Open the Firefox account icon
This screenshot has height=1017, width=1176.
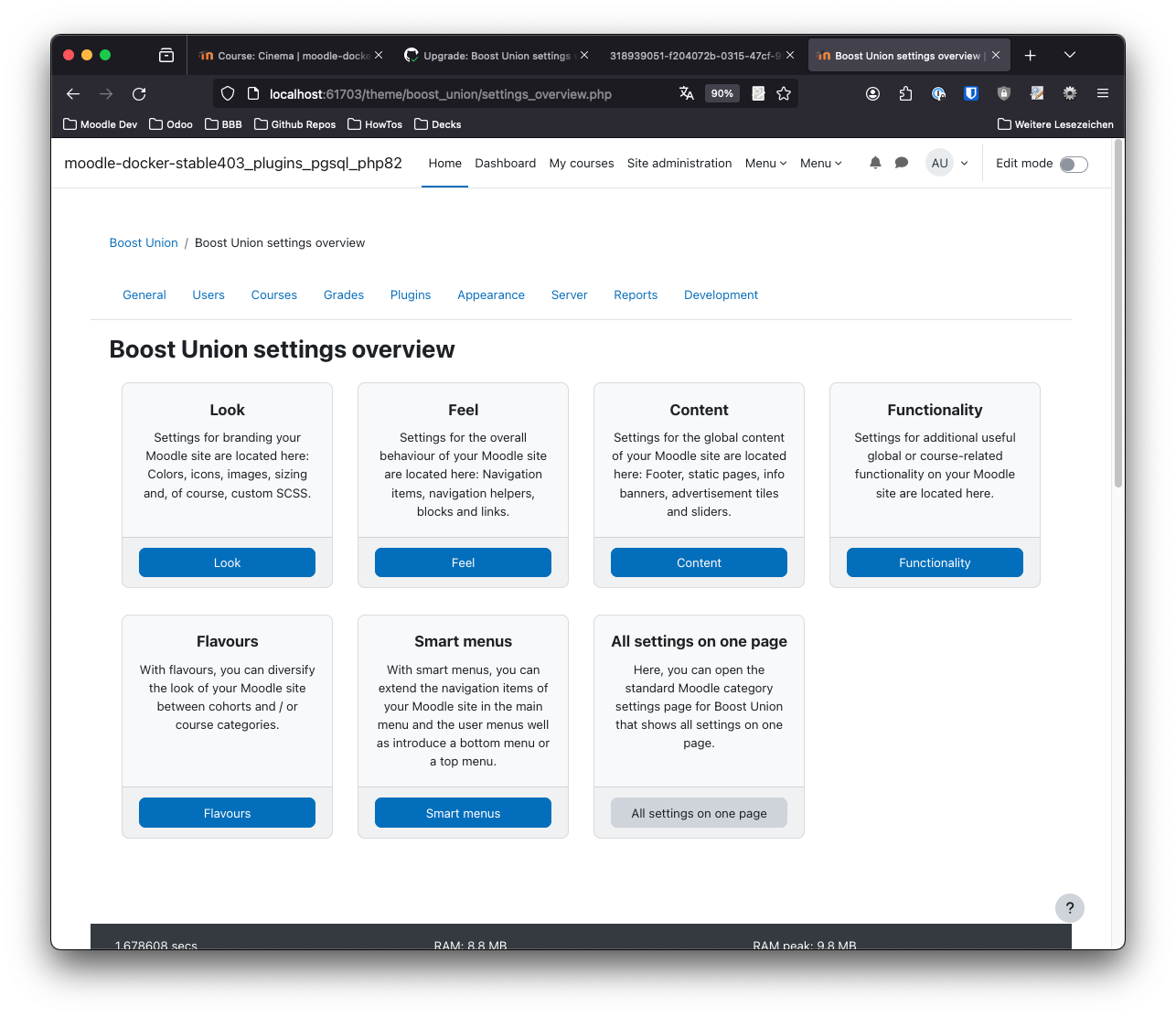(x=873, y=93)
